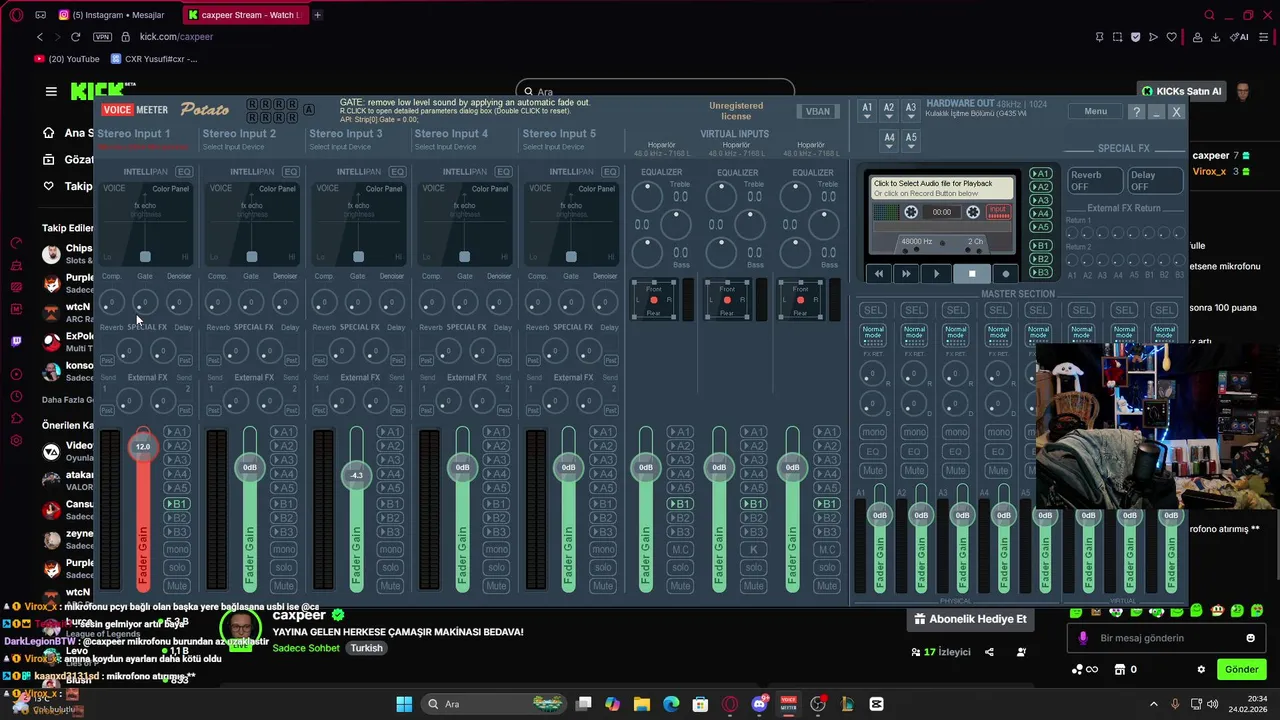Open YouTube bookmark in bookmarks bar

pyautogui.click(x=68, y=59)
